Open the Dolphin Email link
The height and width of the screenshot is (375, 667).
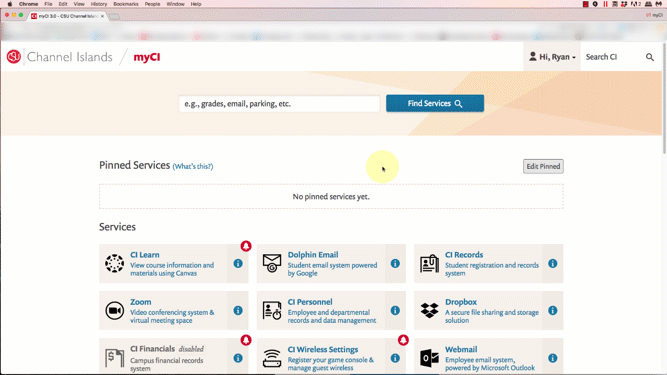point(313,255)
